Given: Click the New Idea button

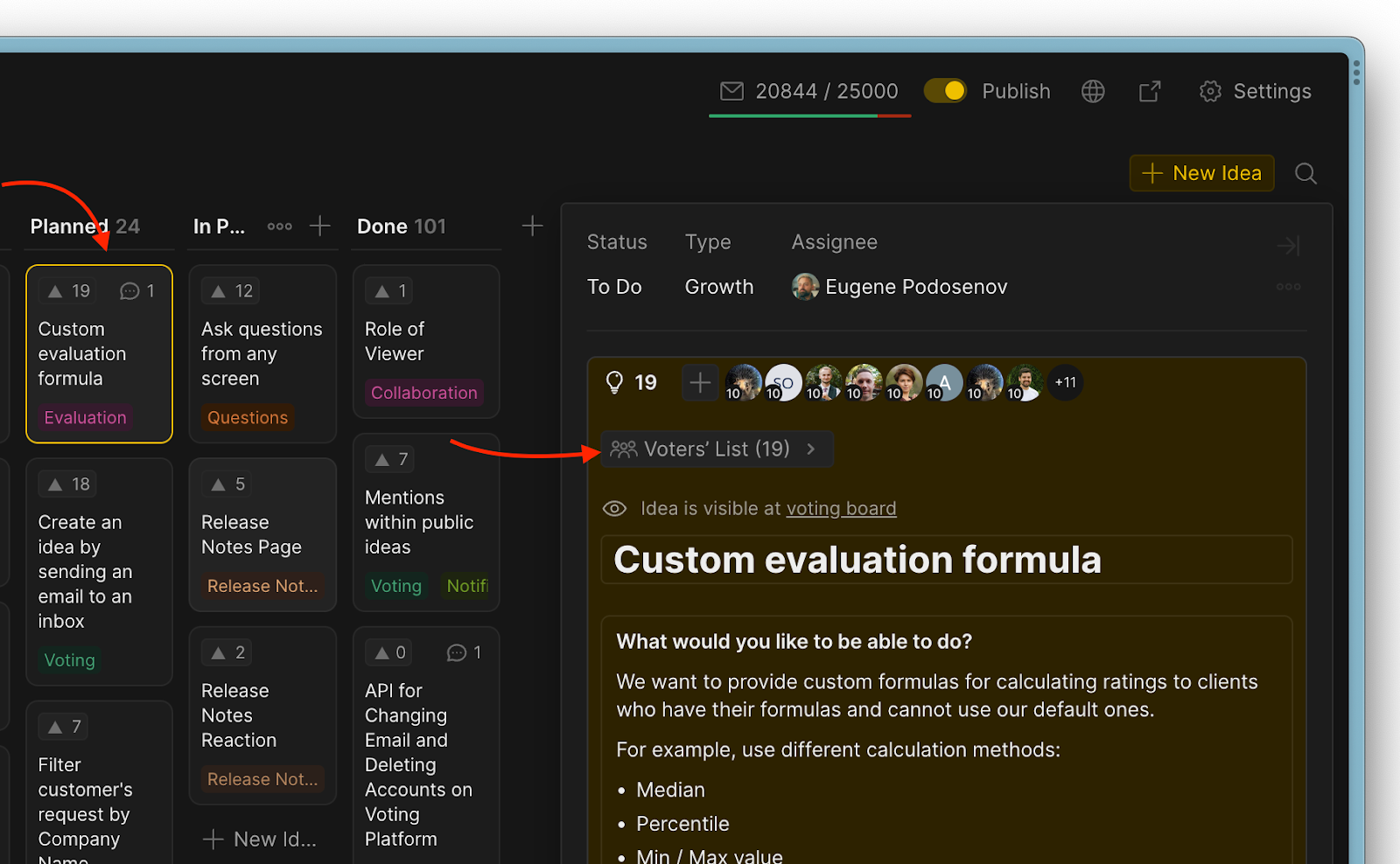Looking at the screenshot, I should [x=1201, y=173].
